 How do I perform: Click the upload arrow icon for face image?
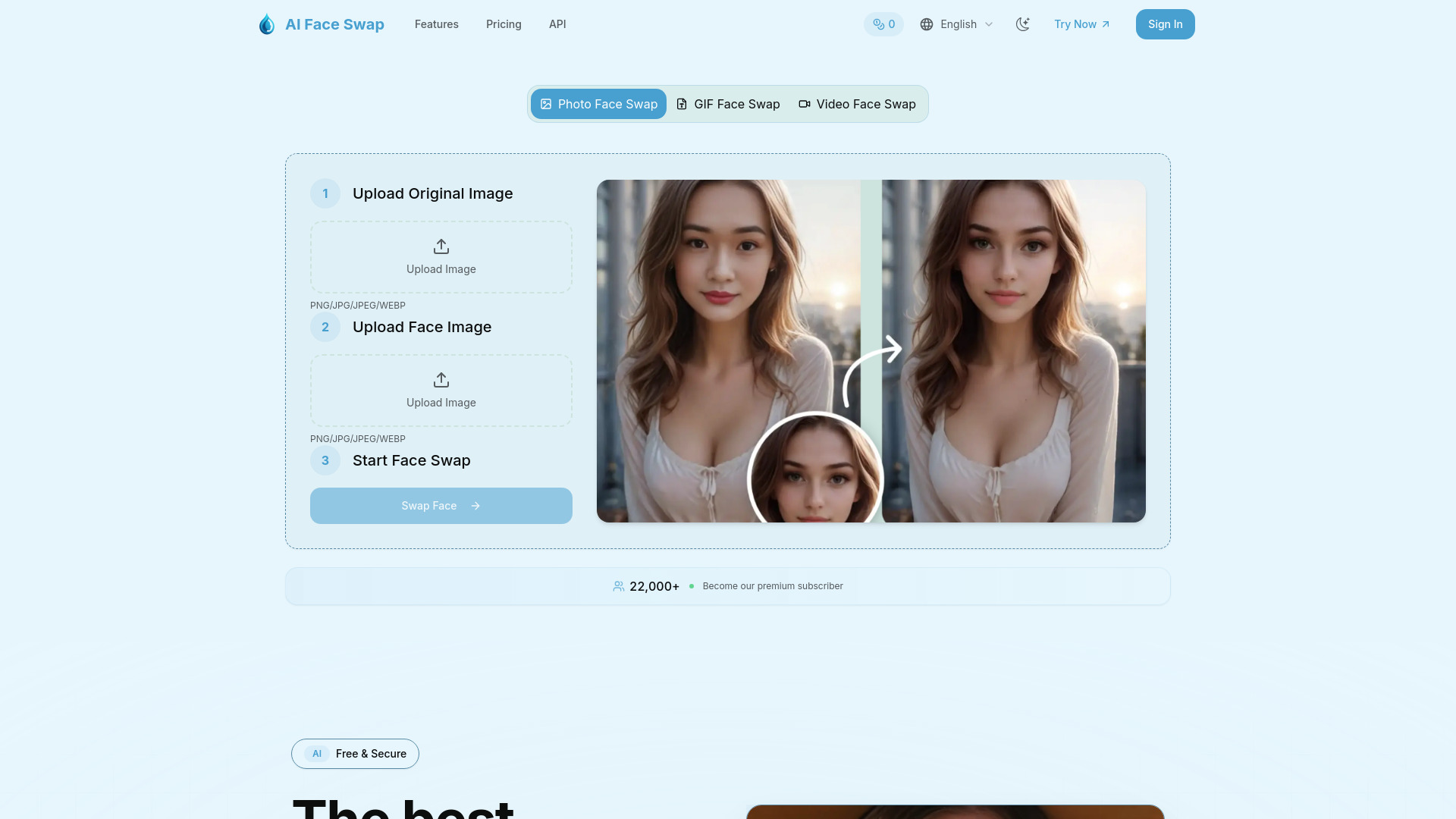click(x=441, y=380)
